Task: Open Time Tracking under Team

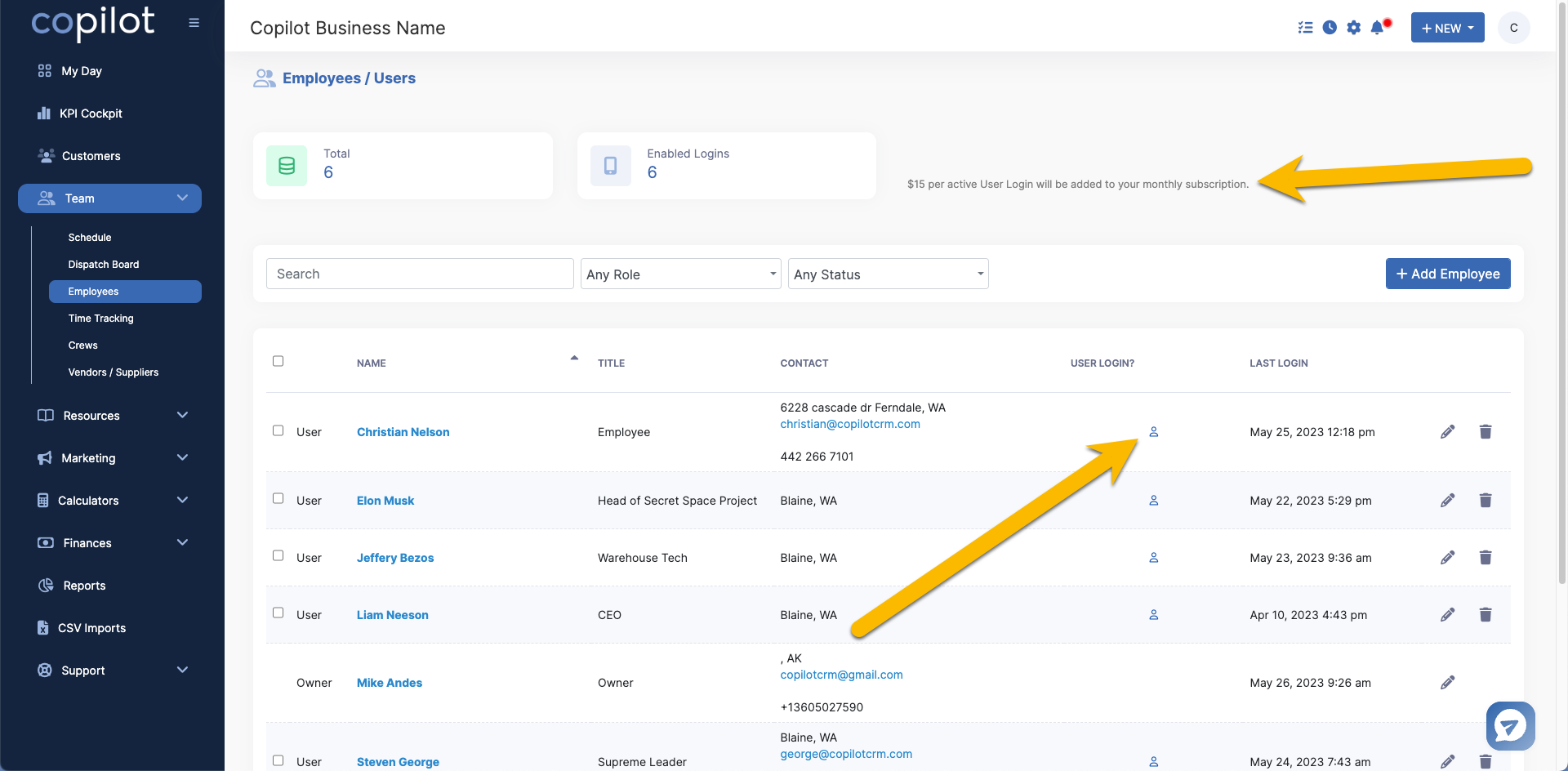Action: [101, 319]
